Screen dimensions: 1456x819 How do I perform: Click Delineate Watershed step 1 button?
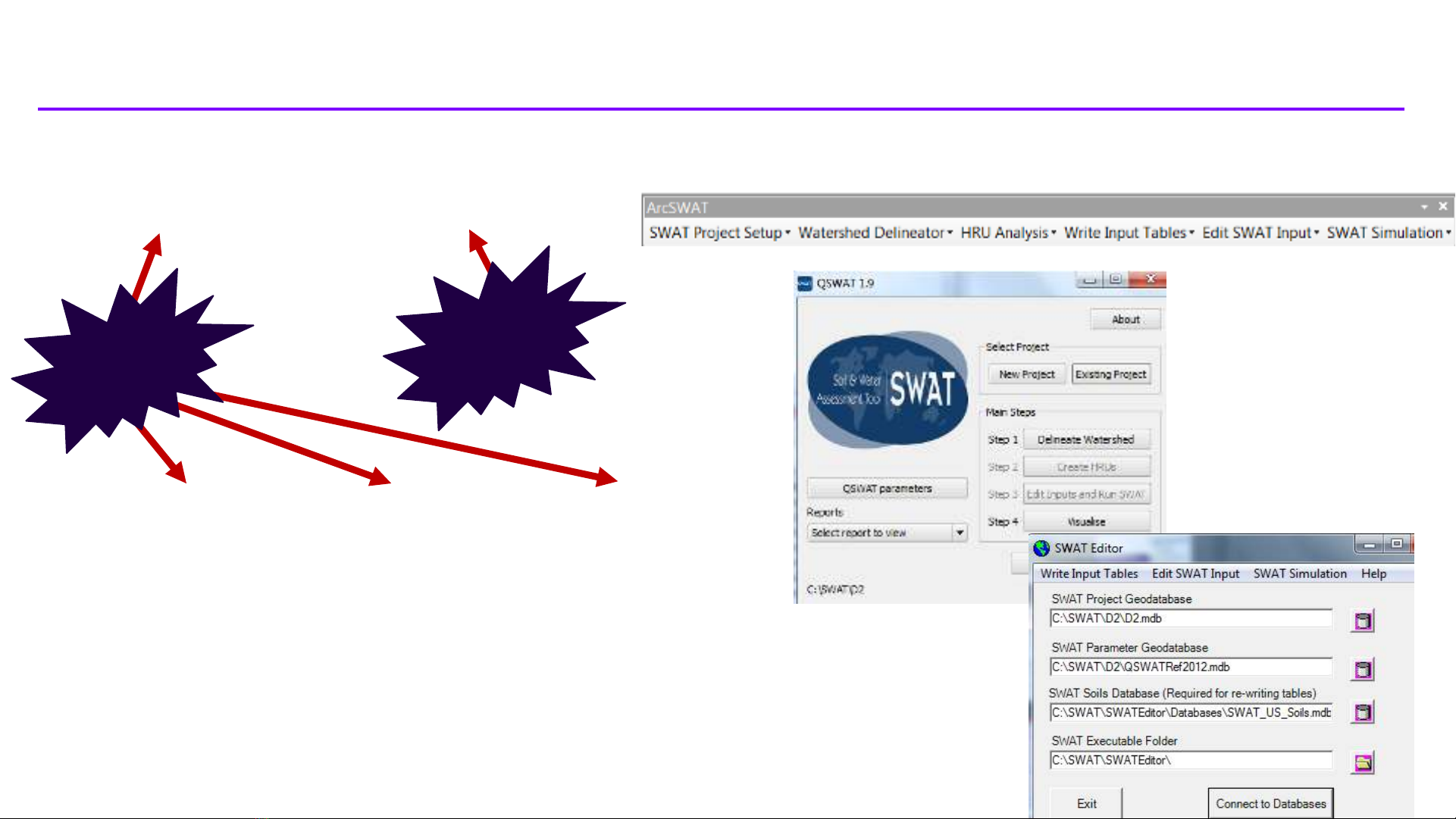point(1086,439)
